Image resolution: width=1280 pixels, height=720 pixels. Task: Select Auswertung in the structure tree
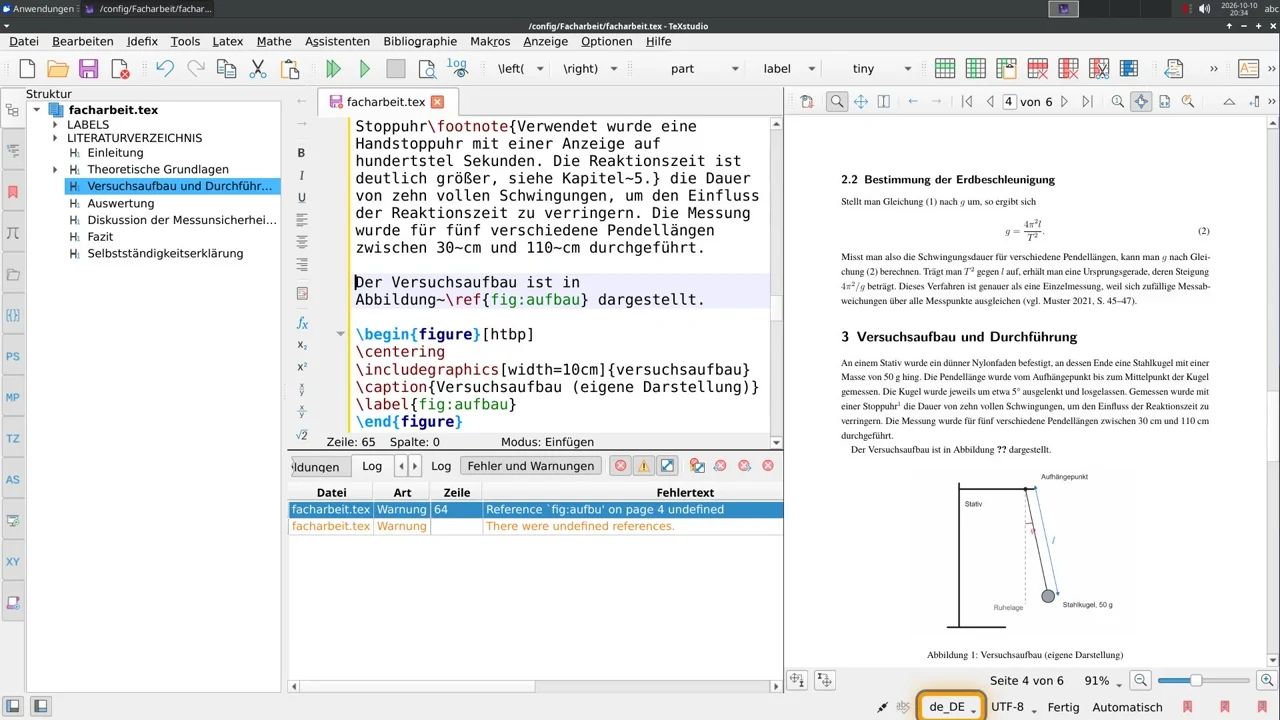[120, 203]
